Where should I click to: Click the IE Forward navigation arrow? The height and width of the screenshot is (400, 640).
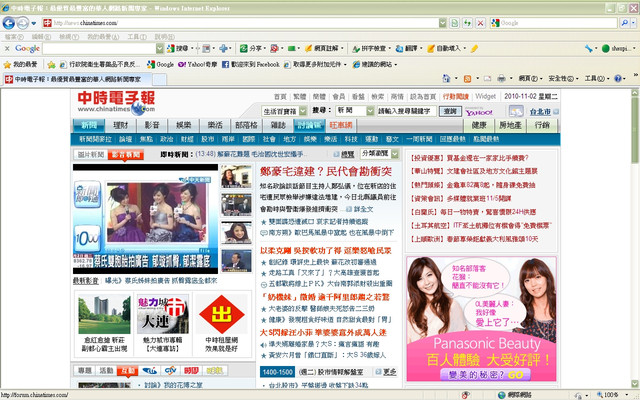point(22,23)
